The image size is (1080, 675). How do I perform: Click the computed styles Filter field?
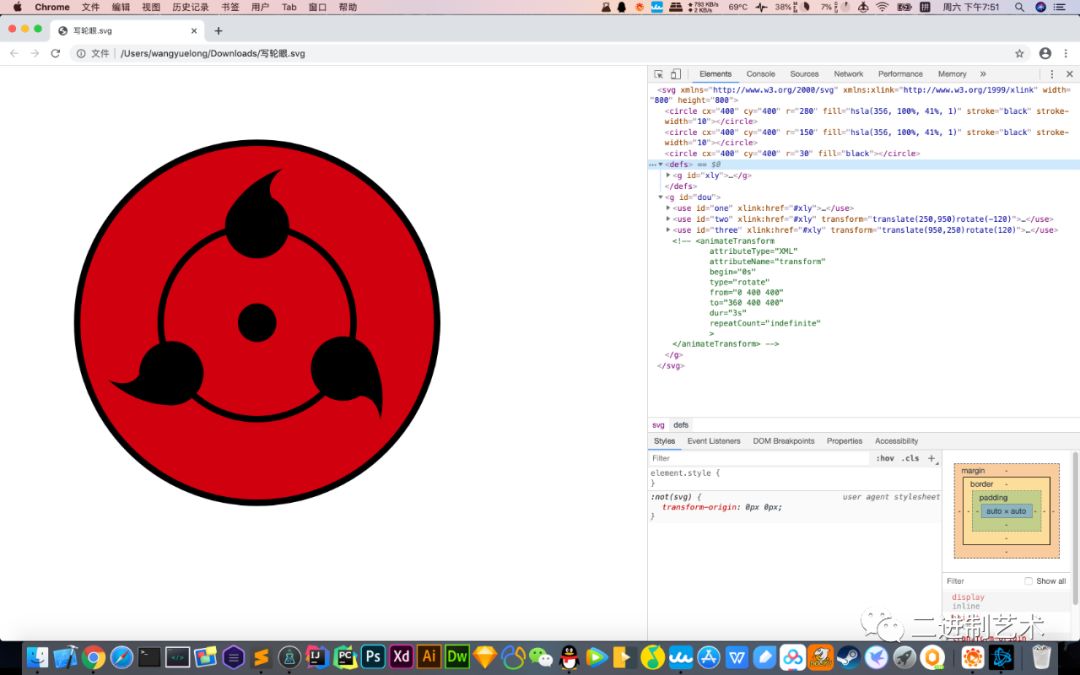(982, 581)
